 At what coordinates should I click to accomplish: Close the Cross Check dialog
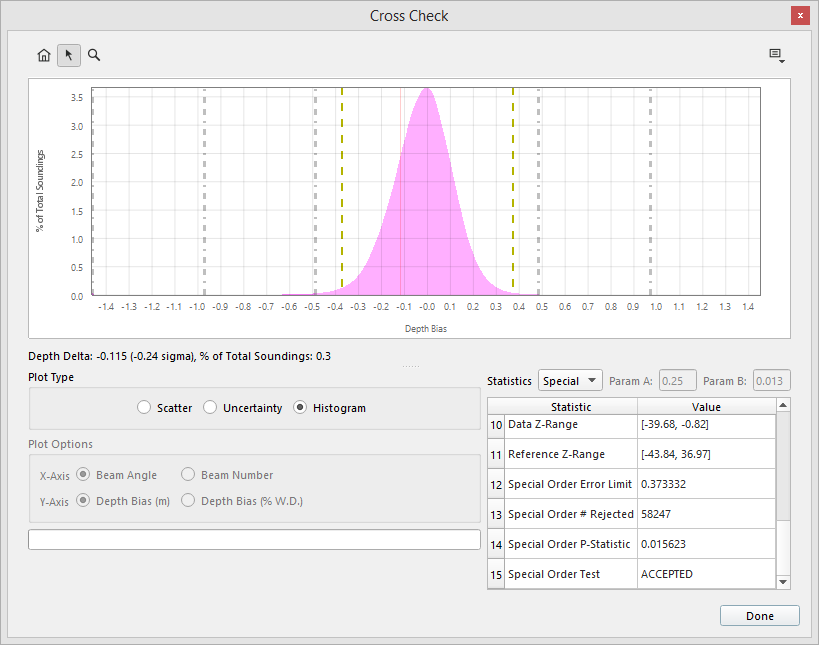coord(800,16)
